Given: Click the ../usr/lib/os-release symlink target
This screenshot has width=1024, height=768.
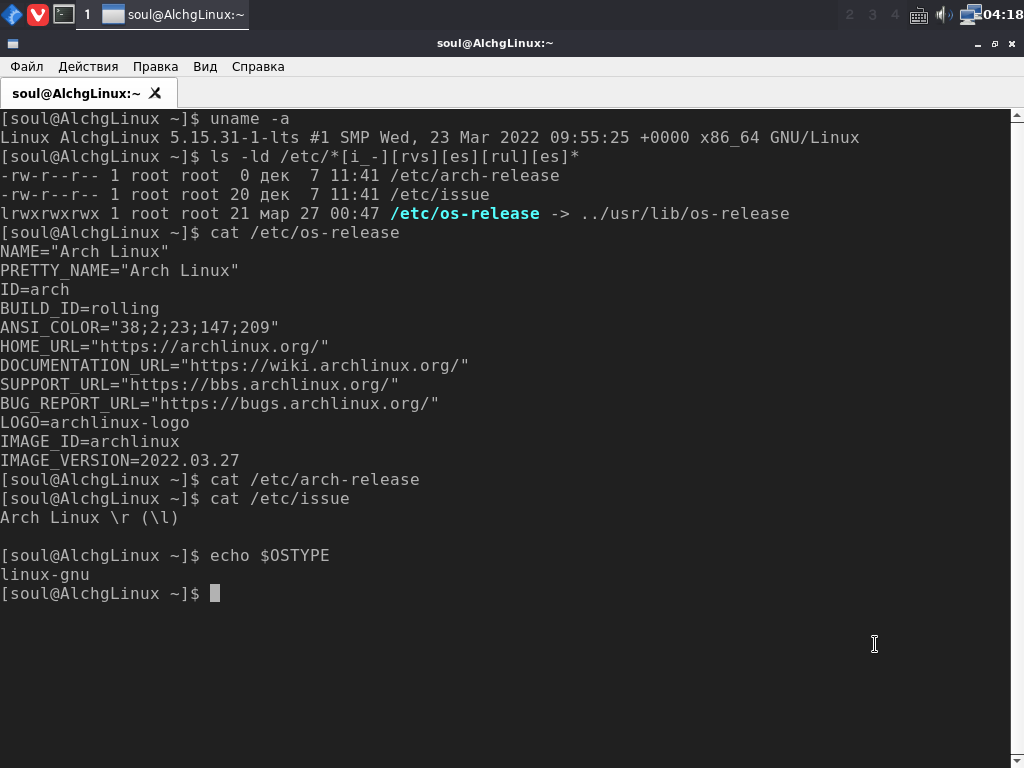Looking at the screenshot, I should pos(685,214).
